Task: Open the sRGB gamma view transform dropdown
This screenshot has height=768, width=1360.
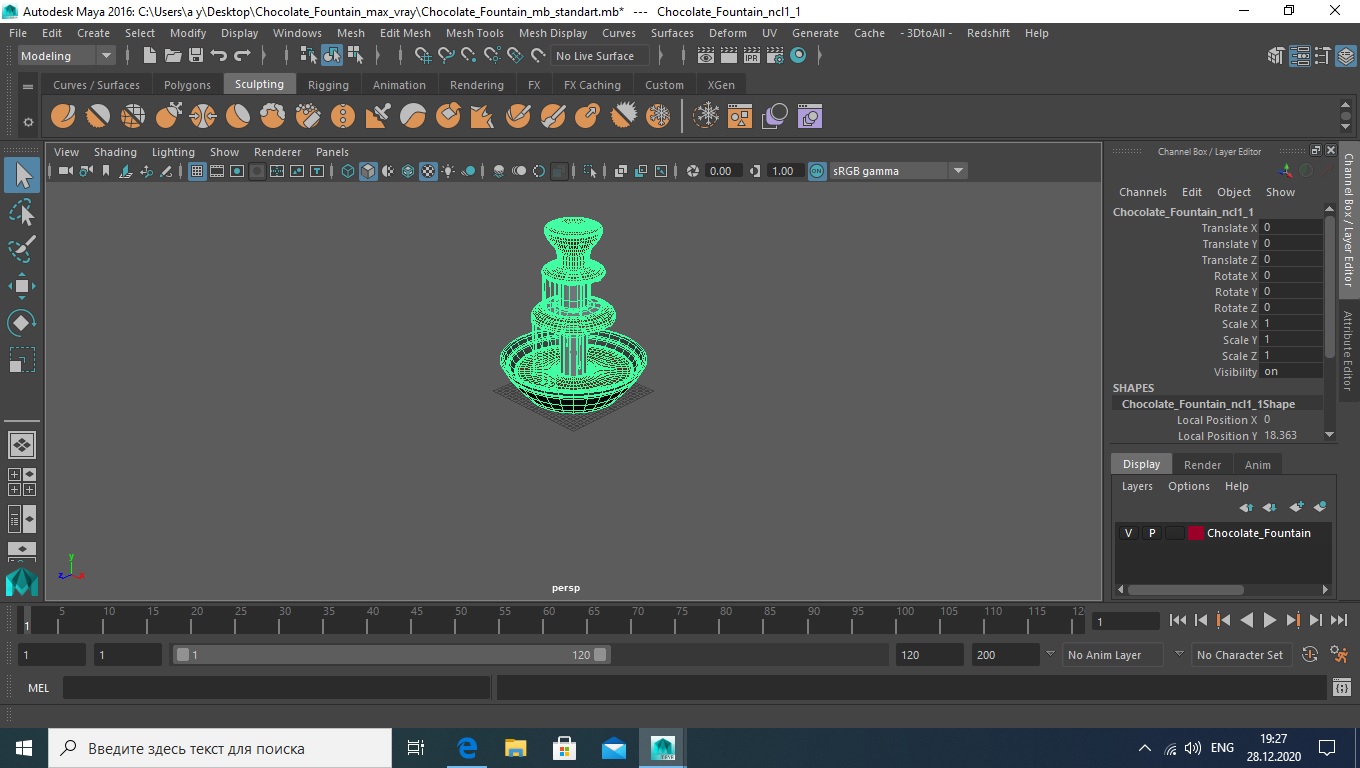Action: (898, 171)
